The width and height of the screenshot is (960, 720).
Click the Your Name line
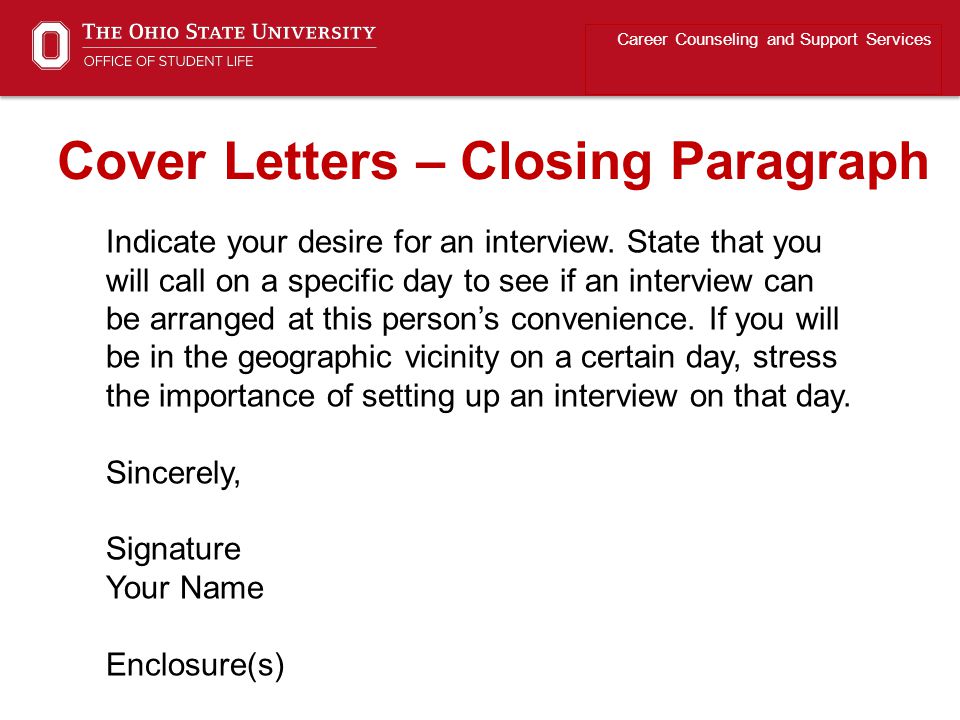[x=185, y=588]
